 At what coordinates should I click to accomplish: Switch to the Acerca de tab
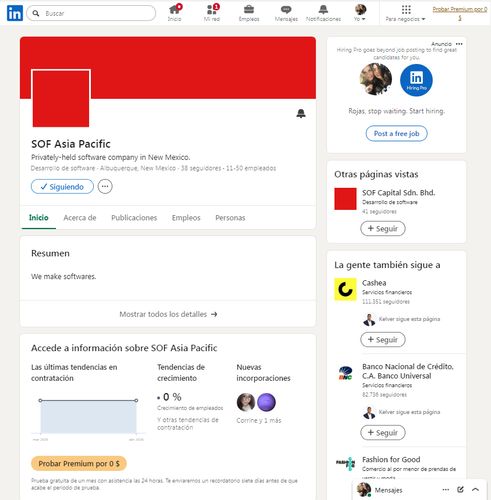tap(80, 218)
